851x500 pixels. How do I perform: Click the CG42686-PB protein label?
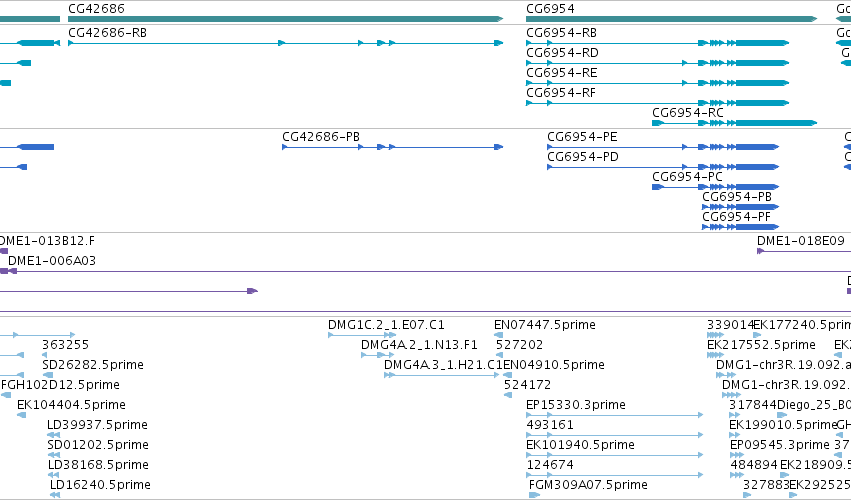pyautogui.click(x=321, y=137)
